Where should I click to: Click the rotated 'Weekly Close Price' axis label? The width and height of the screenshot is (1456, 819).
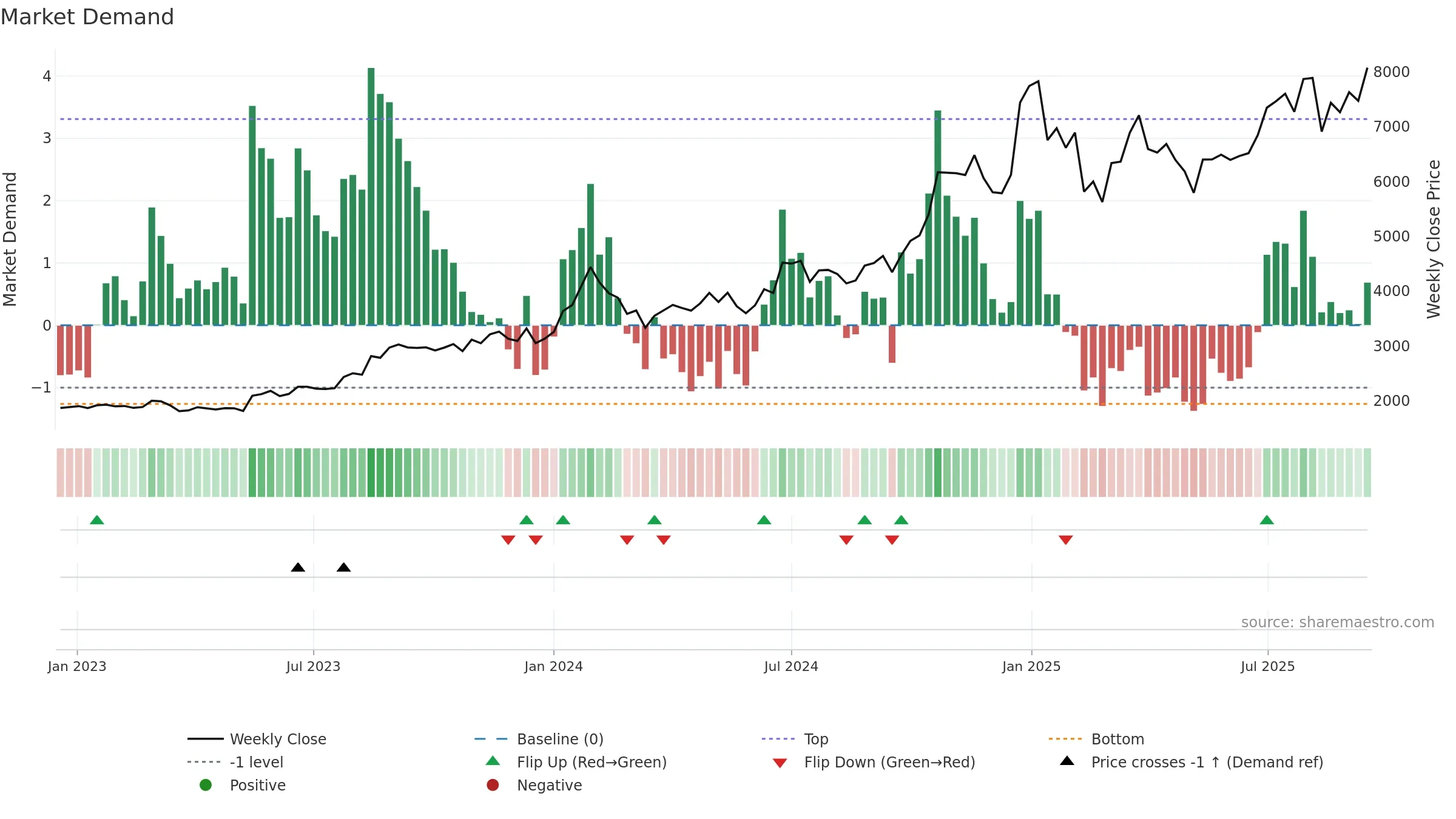1434,239
